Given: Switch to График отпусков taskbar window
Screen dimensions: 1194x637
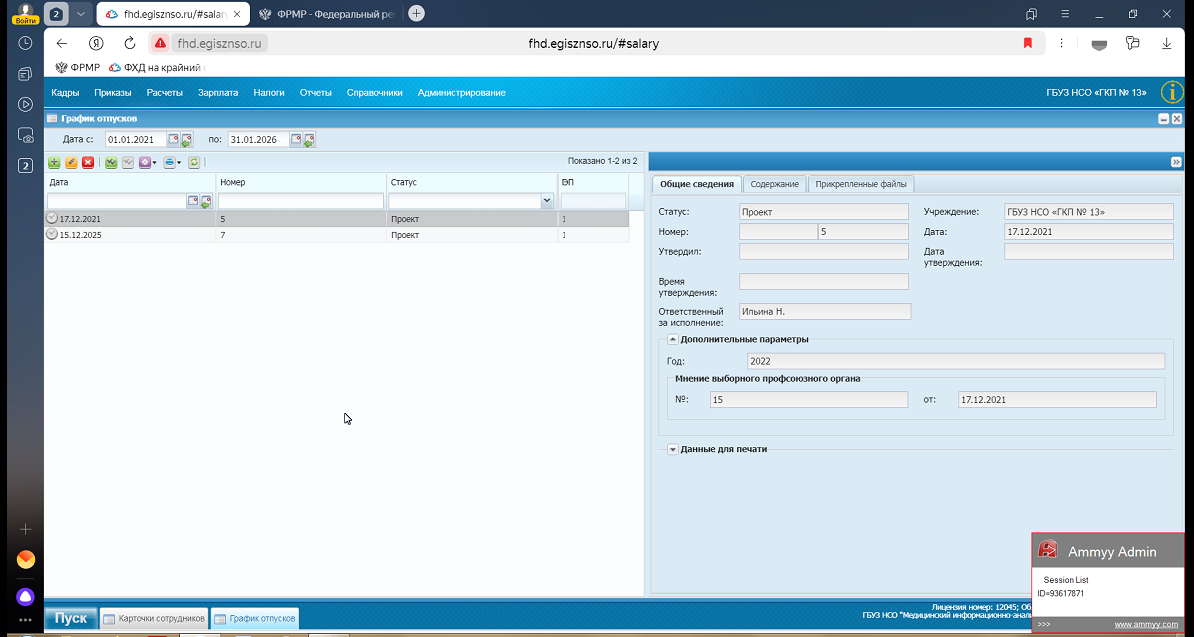Looking at the screenshot, I should [x=255, y=618].
